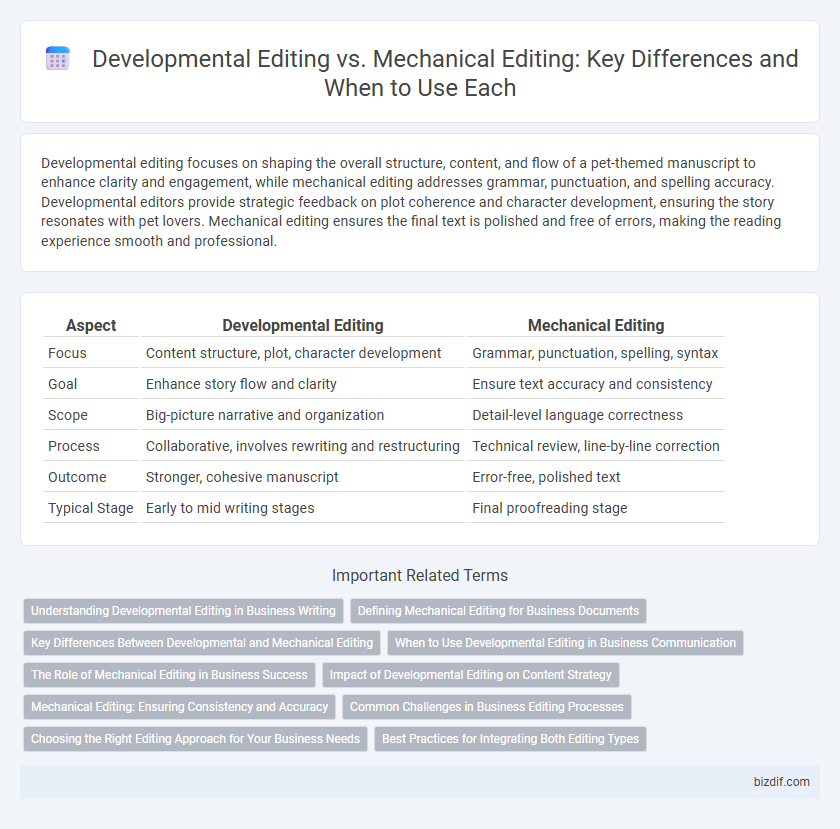Open Best Practices for Integrating Both Editing Types

(510, 738)
